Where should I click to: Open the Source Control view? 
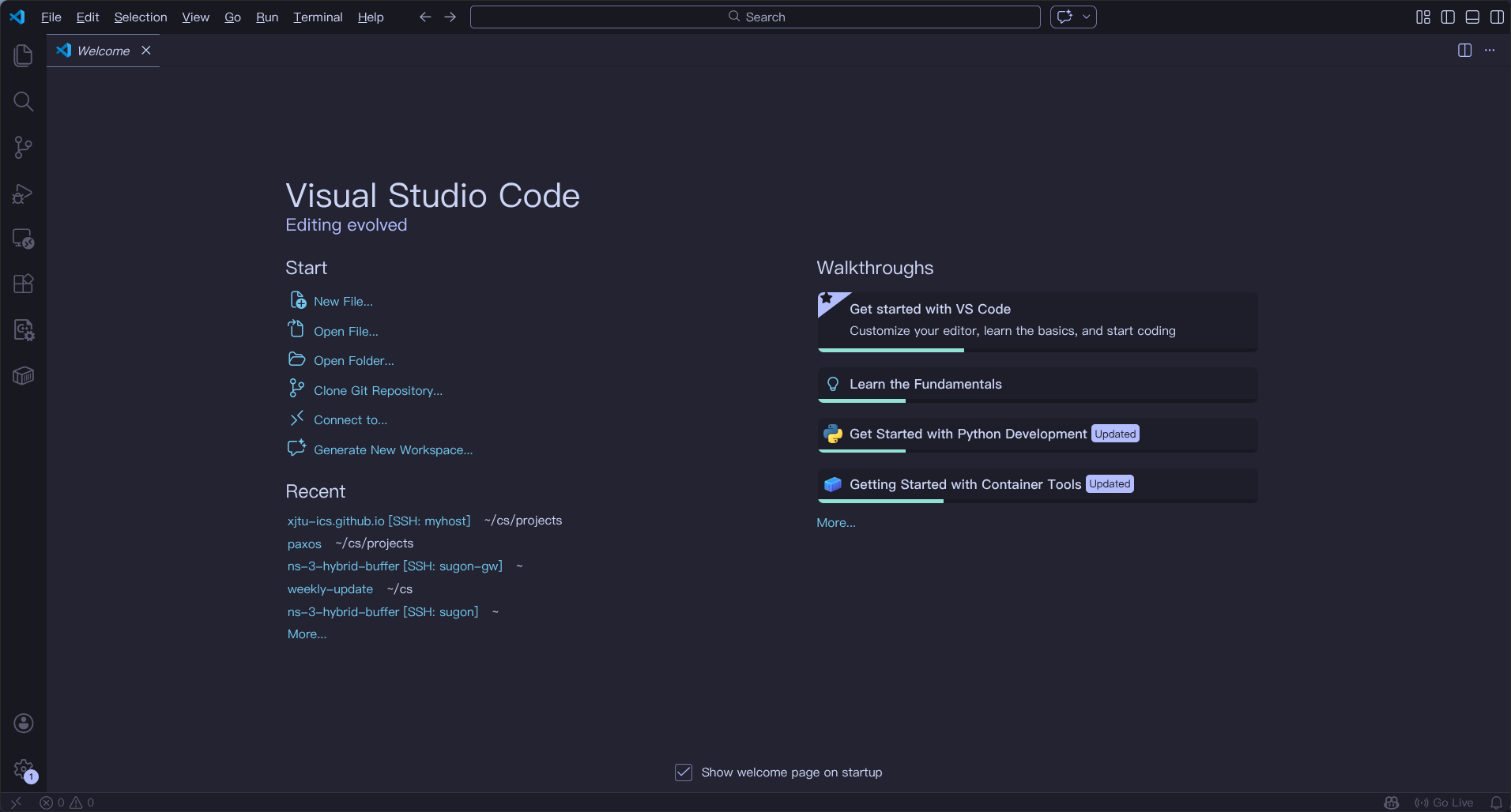coord(23,147)
